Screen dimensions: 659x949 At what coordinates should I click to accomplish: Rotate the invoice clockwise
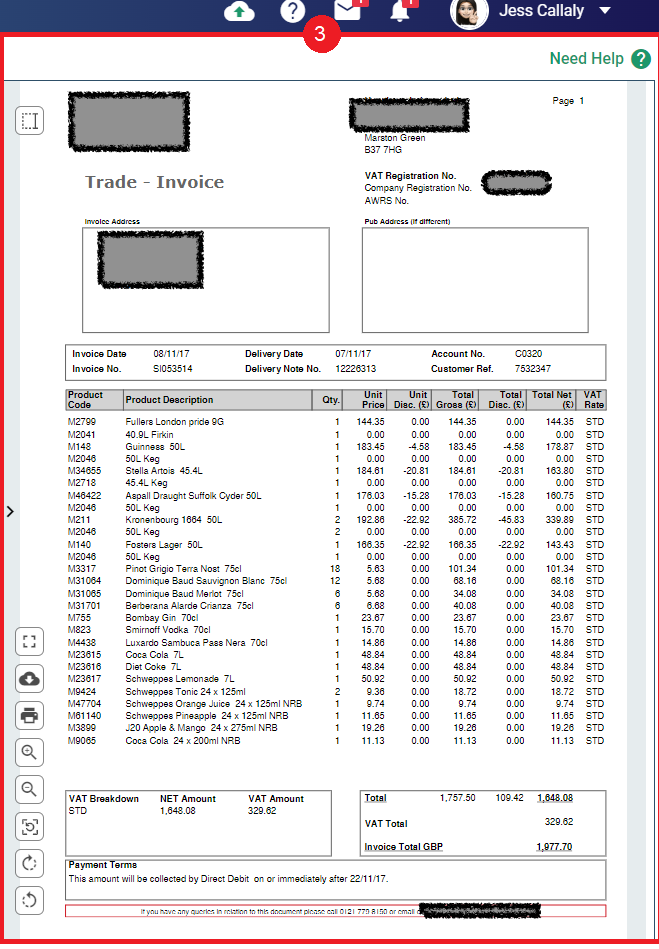(x=30, y=864)
